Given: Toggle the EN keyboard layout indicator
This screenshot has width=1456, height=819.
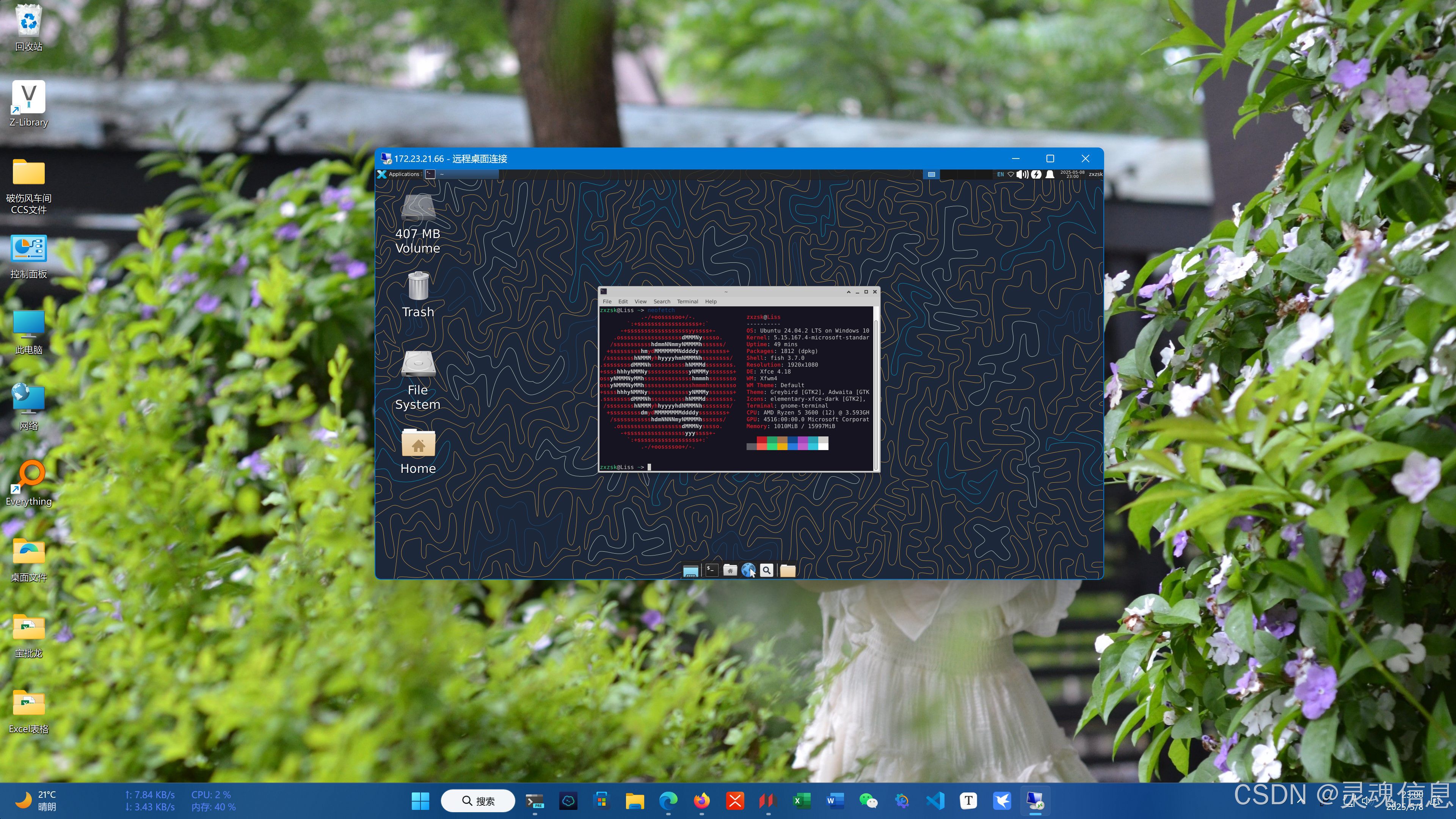Looking at the screenshot, I should [1000, 174].
